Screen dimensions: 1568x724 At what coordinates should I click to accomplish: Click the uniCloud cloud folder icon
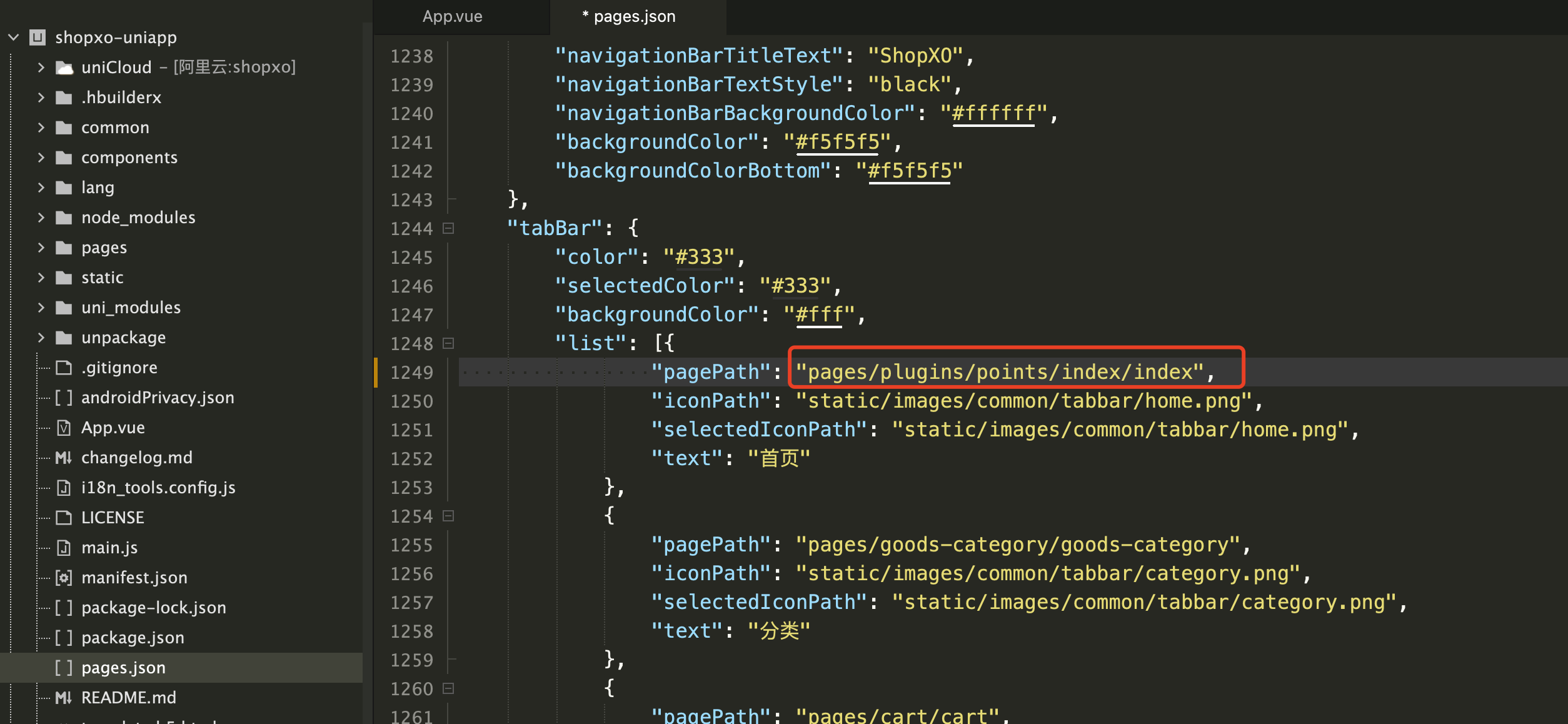point(64,68)
